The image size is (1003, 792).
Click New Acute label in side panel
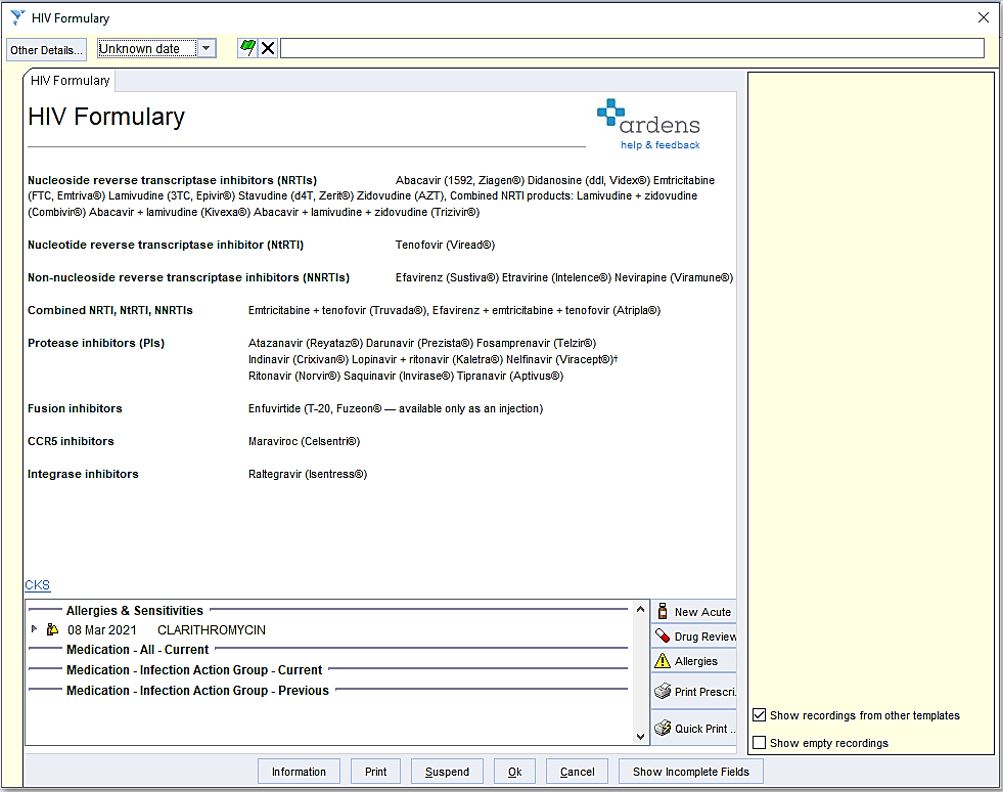(x=702, y=612)
